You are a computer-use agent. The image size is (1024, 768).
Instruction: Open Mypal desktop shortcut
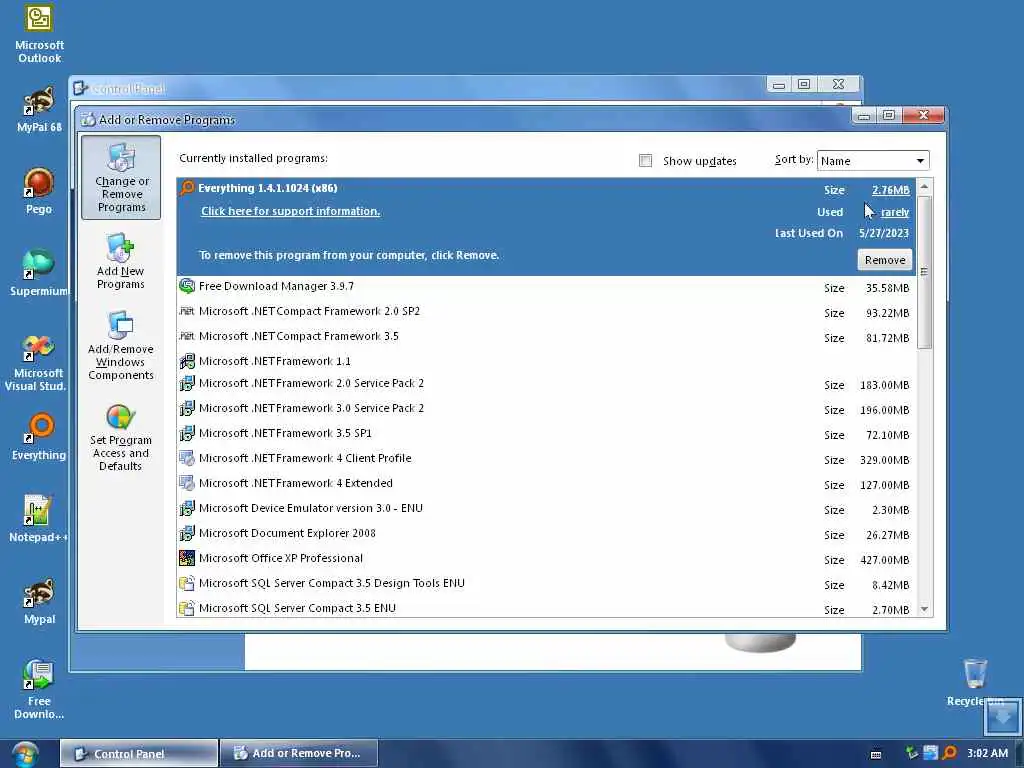point(39,601)
